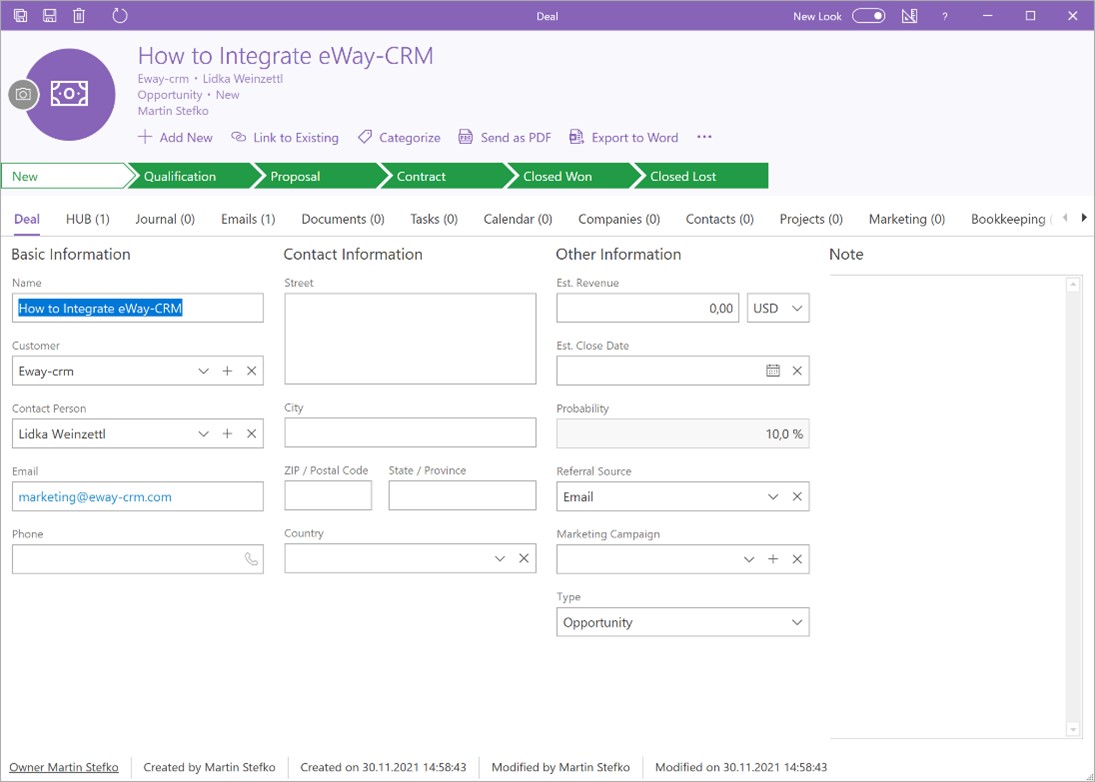Open the three-dots more actions menu
This screenshot has height=782, width=1095.
pyautogui.click(x=704, y=137)
